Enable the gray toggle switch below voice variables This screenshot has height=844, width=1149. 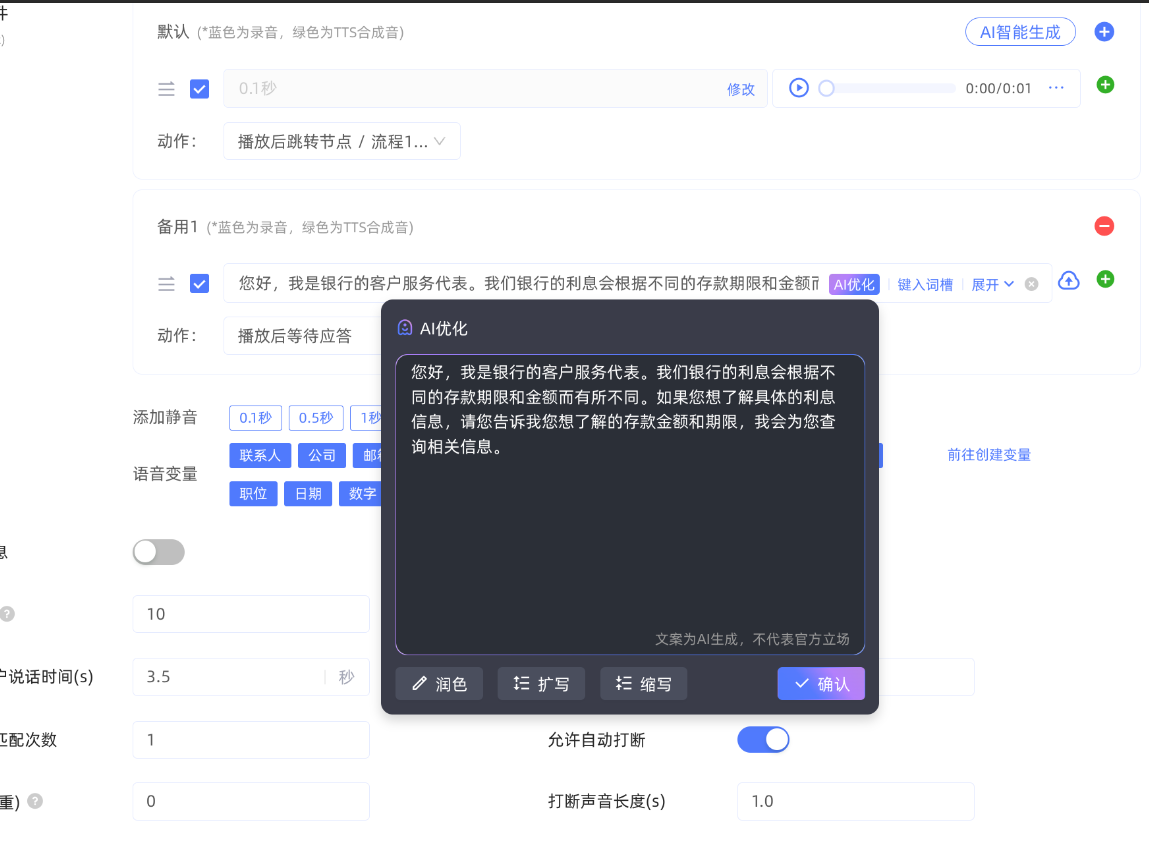click(x=159, y=552)
